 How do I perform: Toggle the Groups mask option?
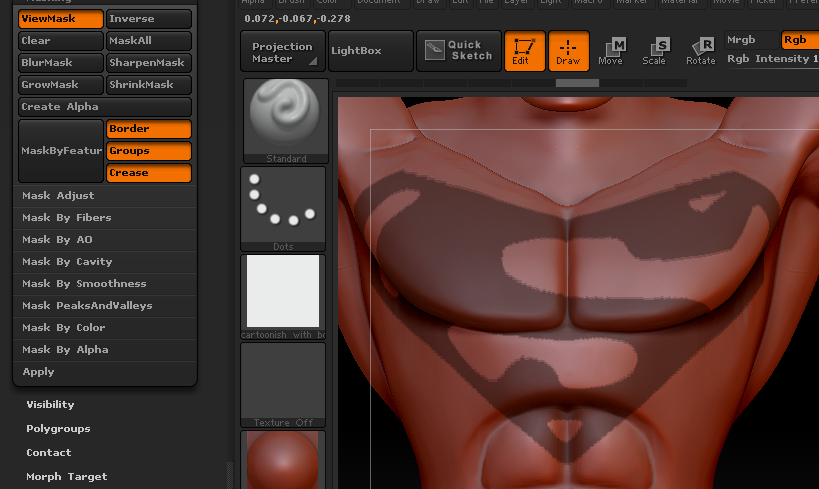coord(149,151)
